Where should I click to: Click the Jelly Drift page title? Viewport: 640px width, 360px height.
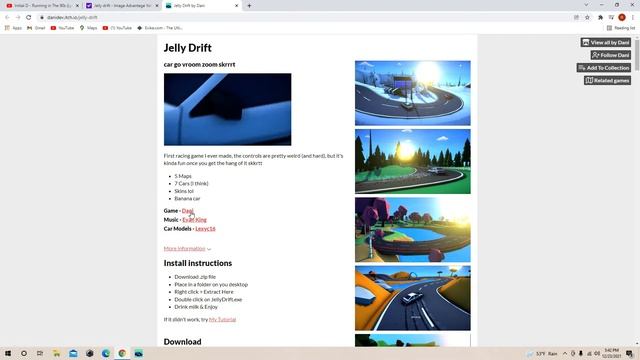tap(187, 48)
